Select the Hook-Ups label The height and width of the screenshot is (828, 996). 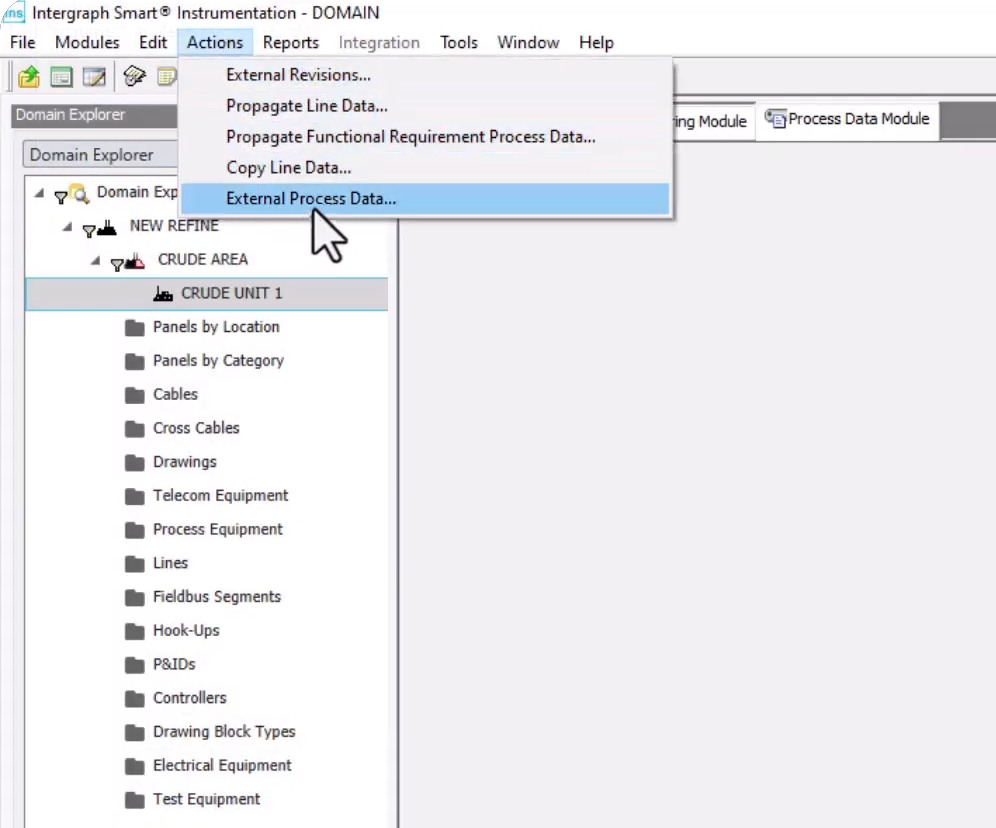coord(186,631)
